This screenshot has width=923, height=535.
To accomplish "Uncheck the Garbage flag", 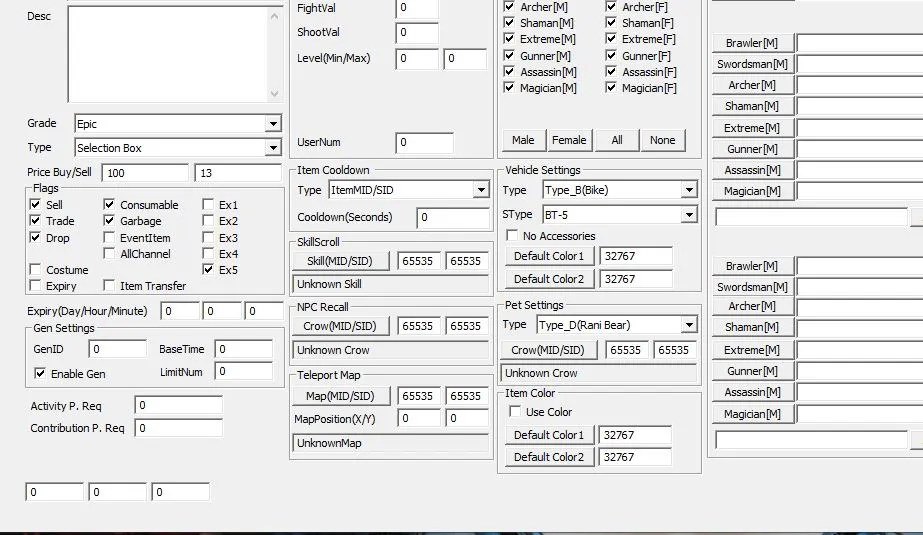I will tap(109, 221).
